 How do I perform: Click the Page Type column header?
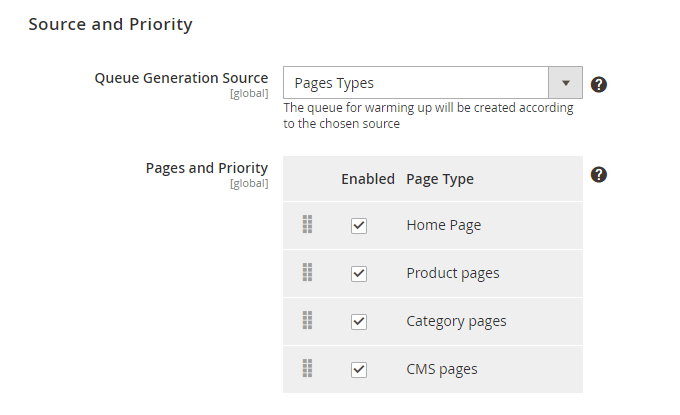(x=440, y=179)
